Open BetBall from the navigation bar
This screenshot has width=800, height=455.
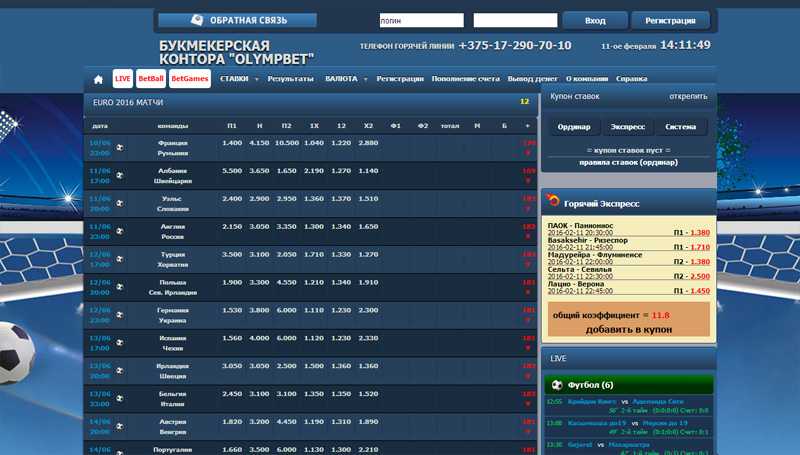pos(151,79)
